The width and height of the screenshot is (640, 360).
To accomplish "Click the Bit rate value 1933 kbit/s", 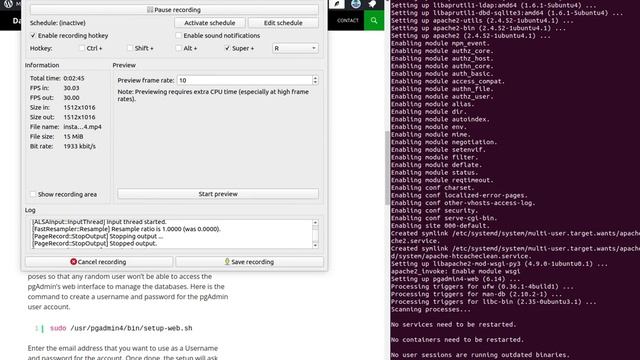I will [x=80, y=146].
